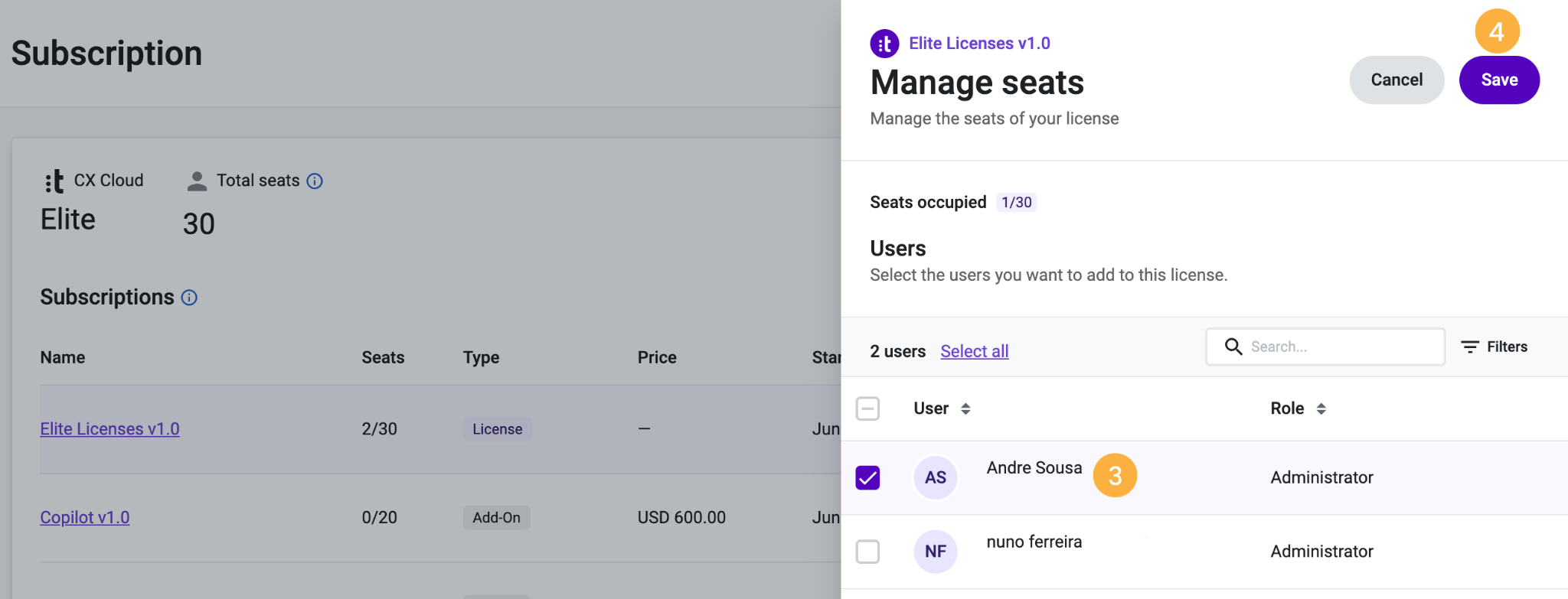Image resolution: width=1568 pixels, height=599 pixels.
Task: Check the nuno ferreira checkbox
Action: (x=867, y=552)
